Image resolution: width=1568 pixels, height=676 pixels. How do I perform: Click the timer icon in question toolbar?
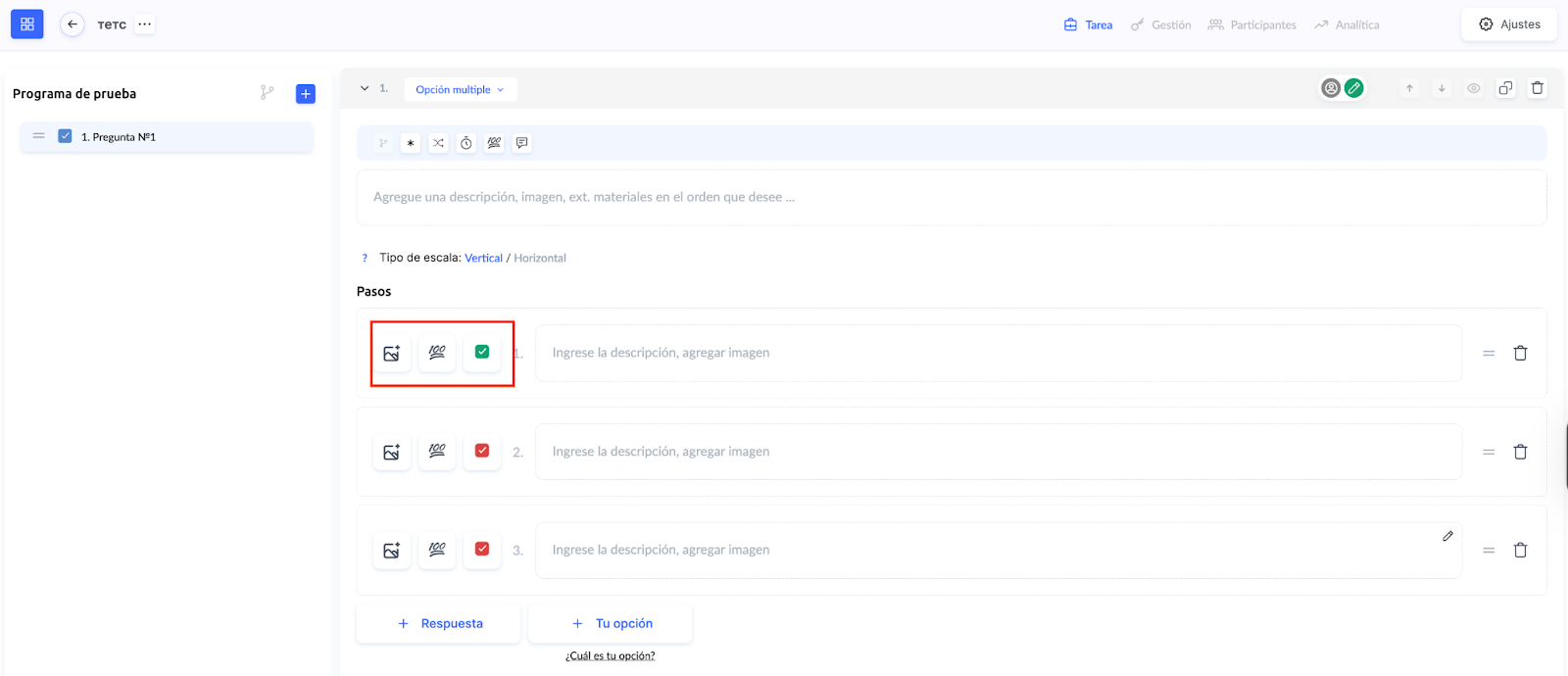pos(466,143)
